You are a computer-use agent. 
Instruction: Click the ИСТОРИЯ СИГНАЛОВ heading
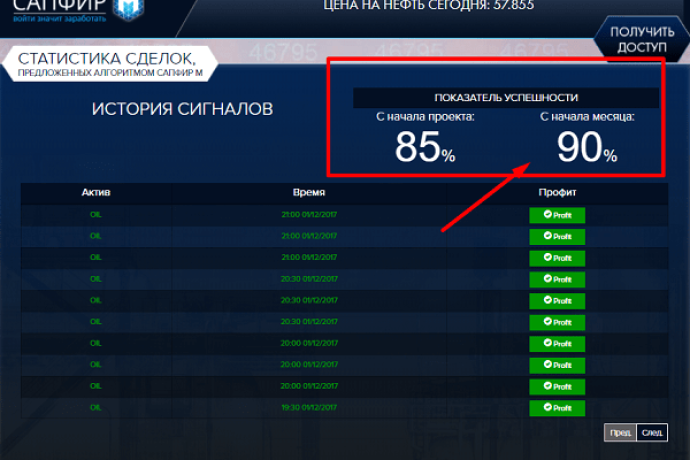coord(182,109)
